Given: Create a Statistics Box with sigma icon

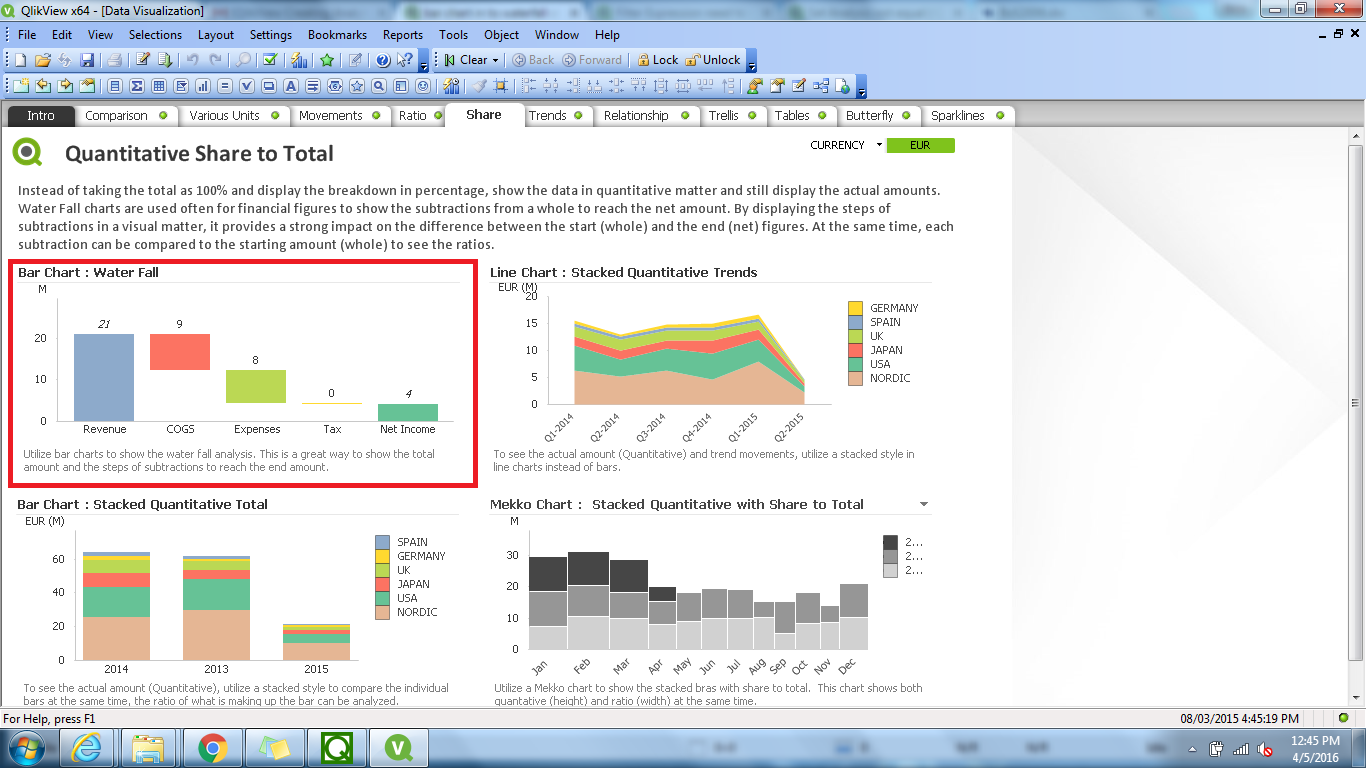Looking at the screenshot, I should (137, 86).
